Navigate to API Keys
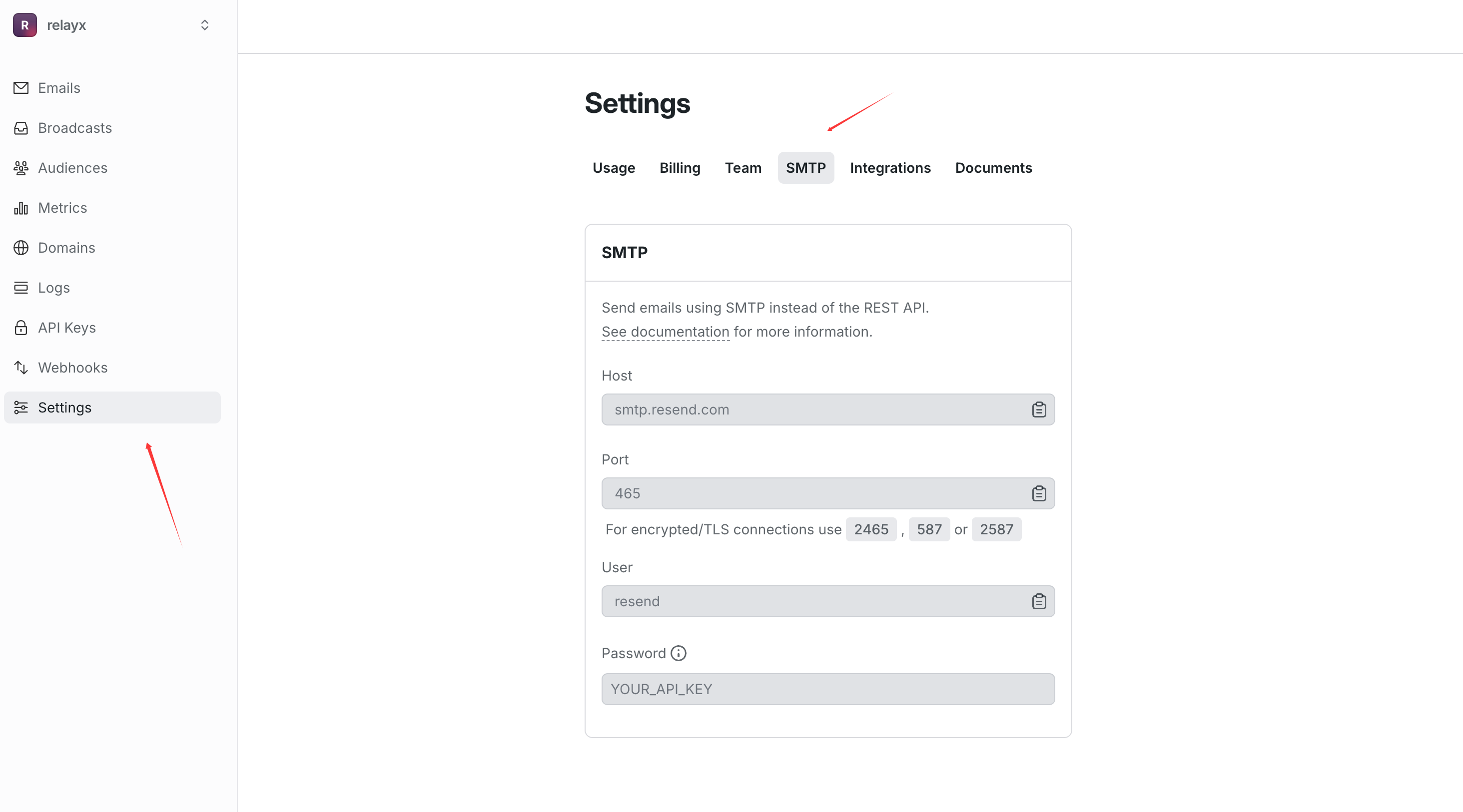The height and width of the screenshot is (812, 1463). (66, 328)
